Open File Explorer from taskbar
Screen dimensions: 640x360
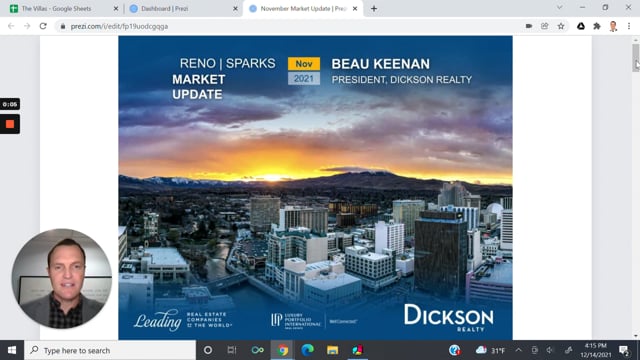tap(332, 350)
